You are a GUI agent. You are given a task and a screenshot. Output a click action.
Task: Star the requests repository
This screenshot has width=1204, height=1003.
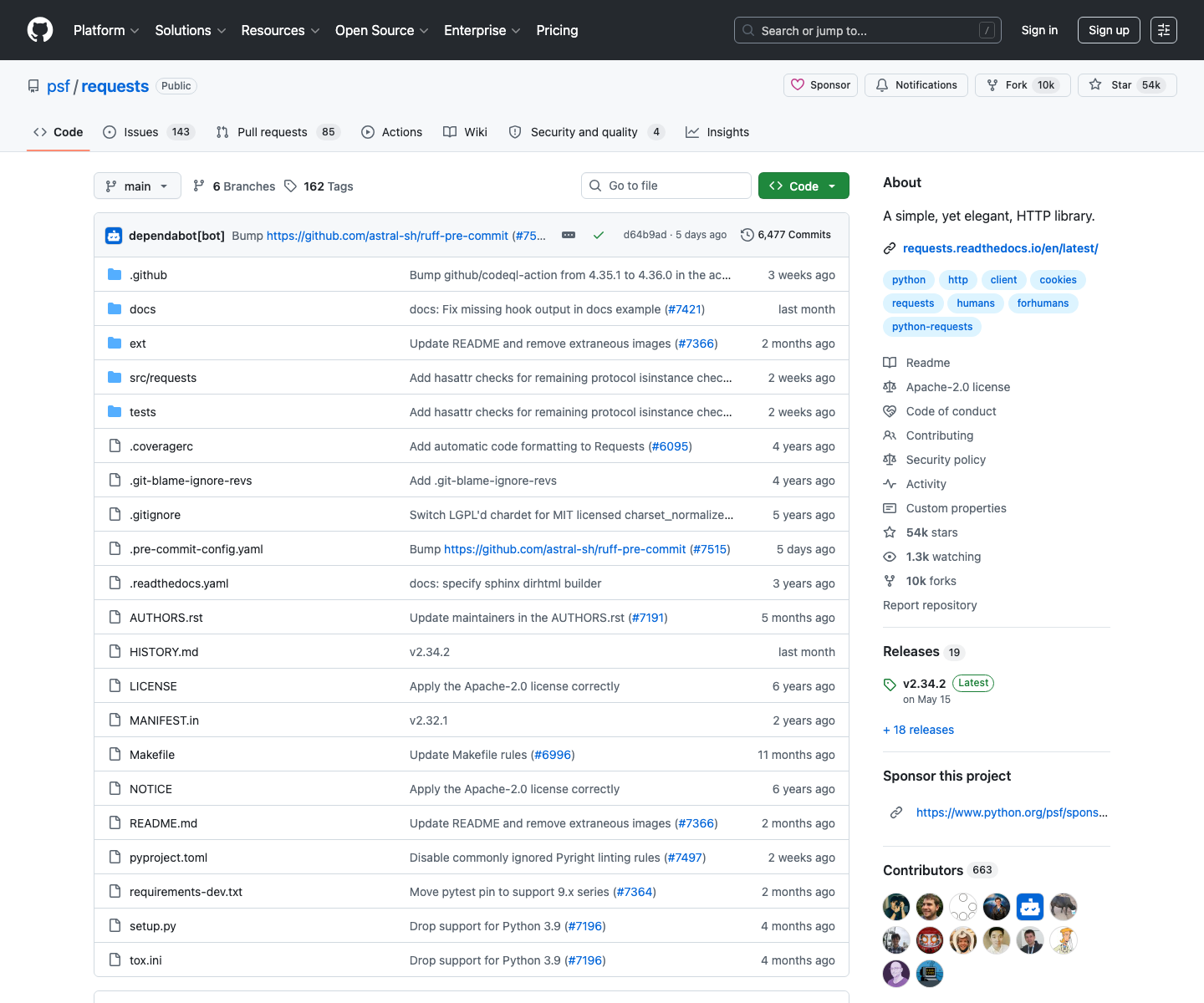point(1127,85)
